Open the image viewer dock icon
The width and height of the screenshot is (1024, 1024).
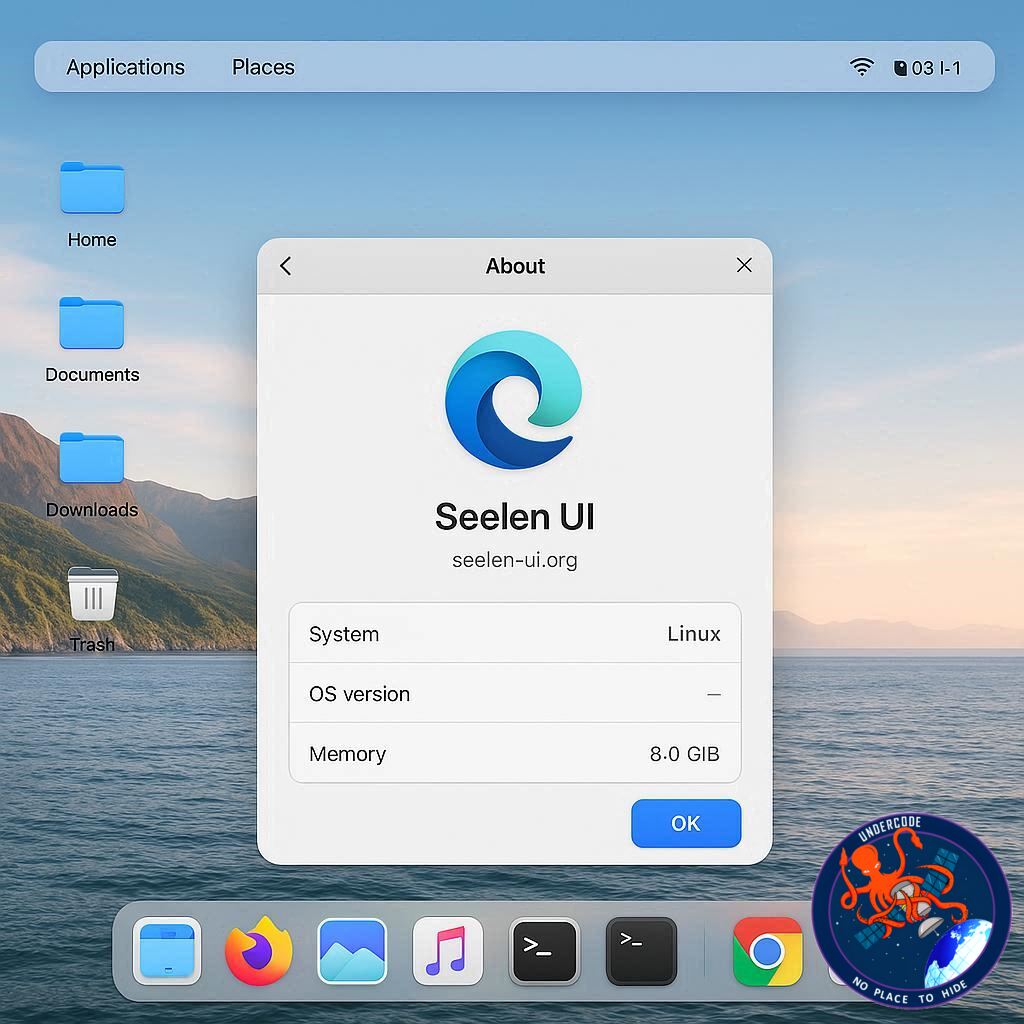tap(352, 951)
